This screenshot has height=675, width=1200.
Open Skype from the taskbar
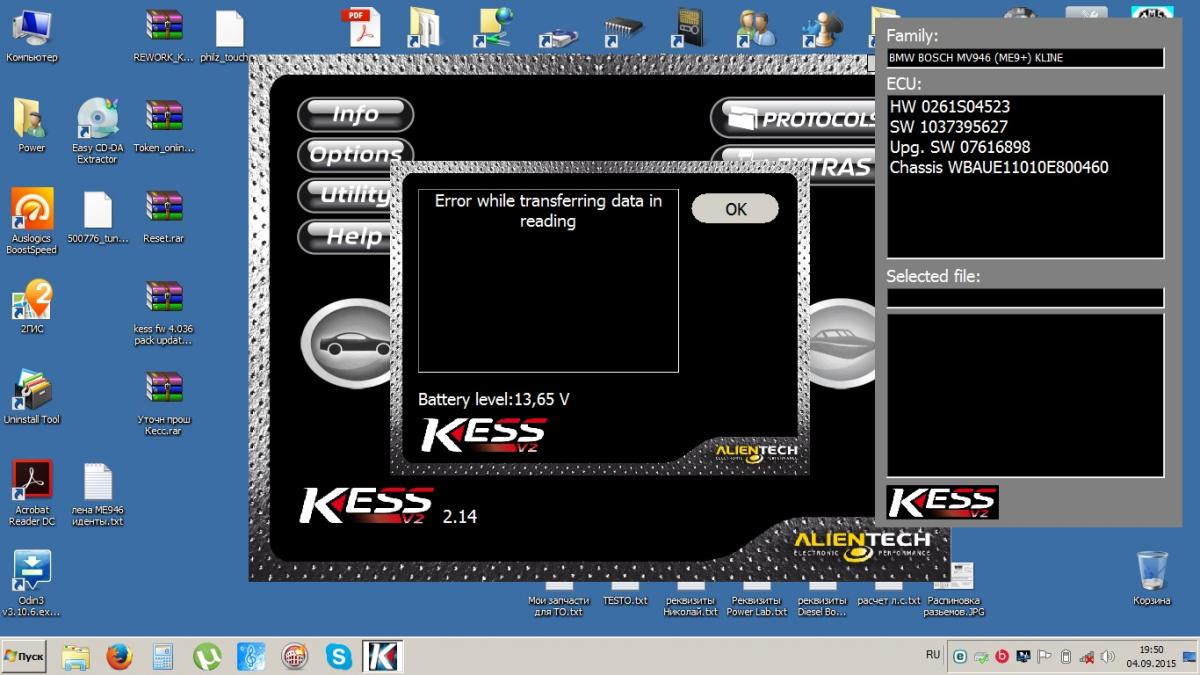pos(339,656)
